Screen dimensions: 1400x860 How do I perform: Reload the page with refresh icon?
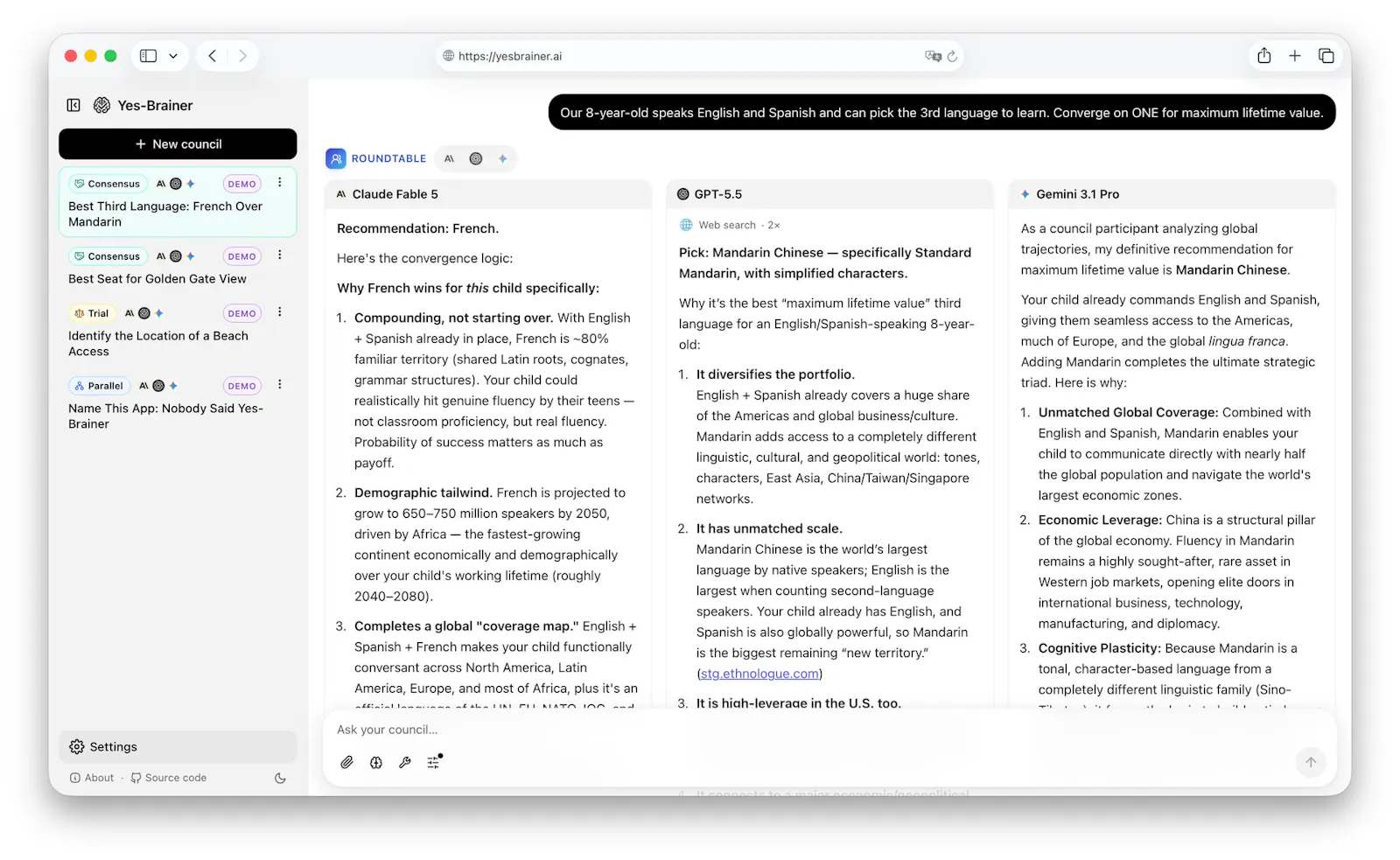click(x=952, y=56)
